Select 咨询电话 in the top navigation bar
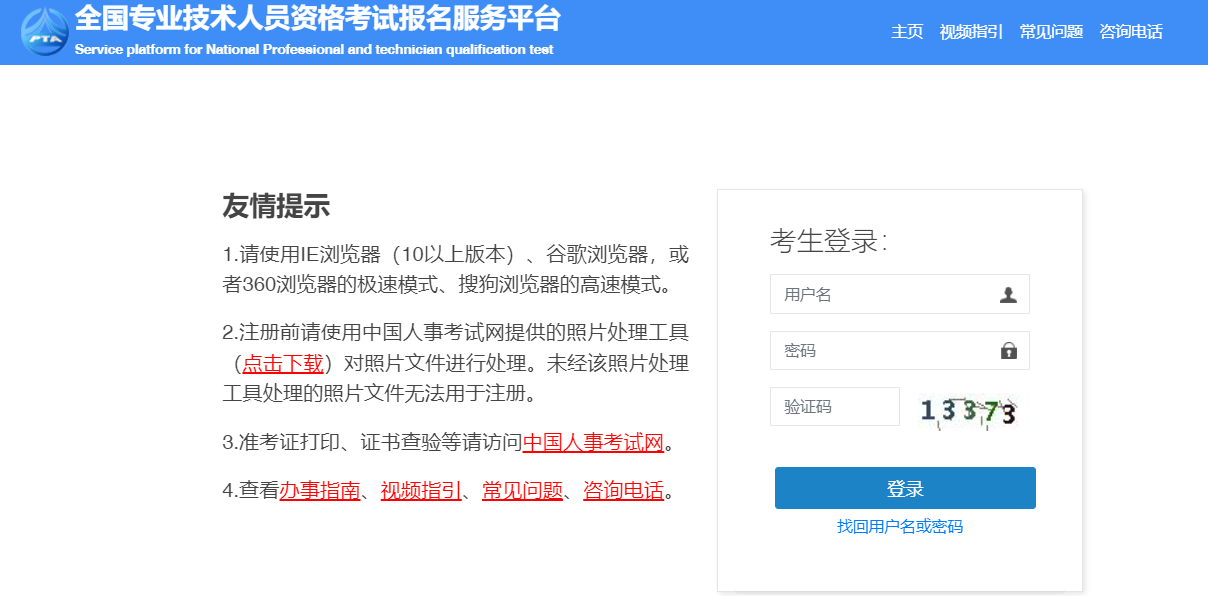The height and width of the screenshot is (596, 1208). click(x=1130, y=32)
